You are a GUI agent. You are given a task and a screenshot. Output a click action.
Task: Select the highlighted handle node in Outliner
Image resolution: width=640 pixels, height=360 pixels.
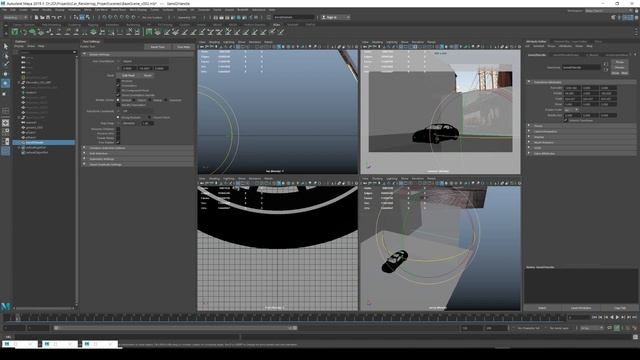tap(44, 142)
